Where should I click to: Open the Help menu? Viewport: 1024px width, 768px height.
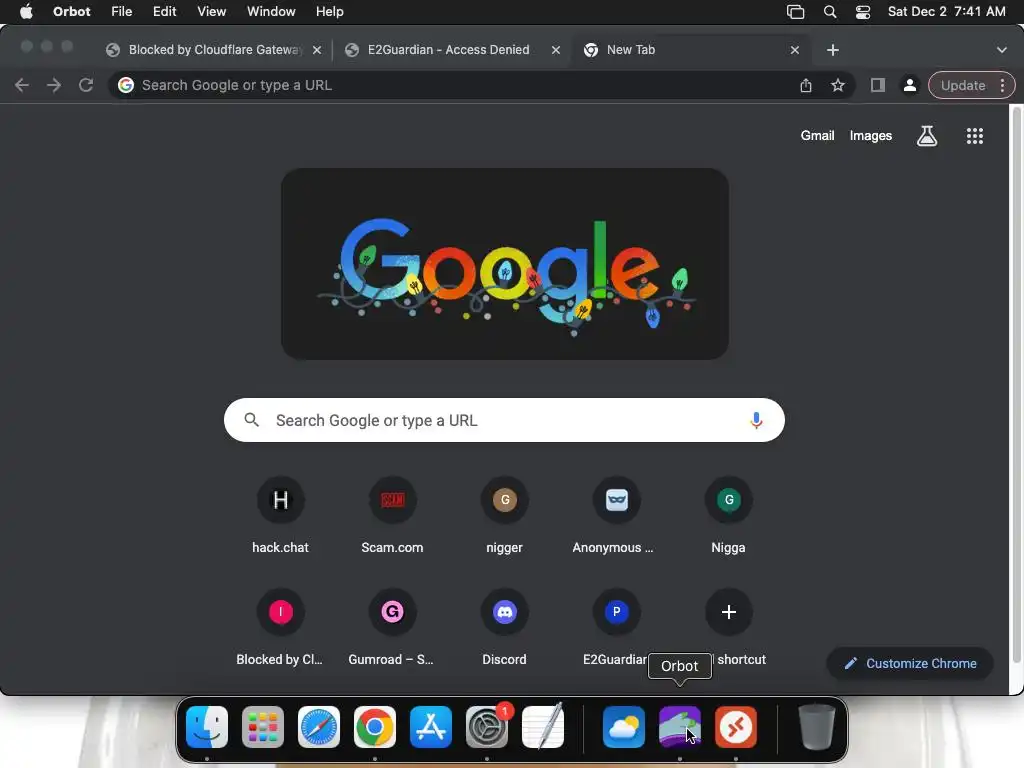point(330,12)
